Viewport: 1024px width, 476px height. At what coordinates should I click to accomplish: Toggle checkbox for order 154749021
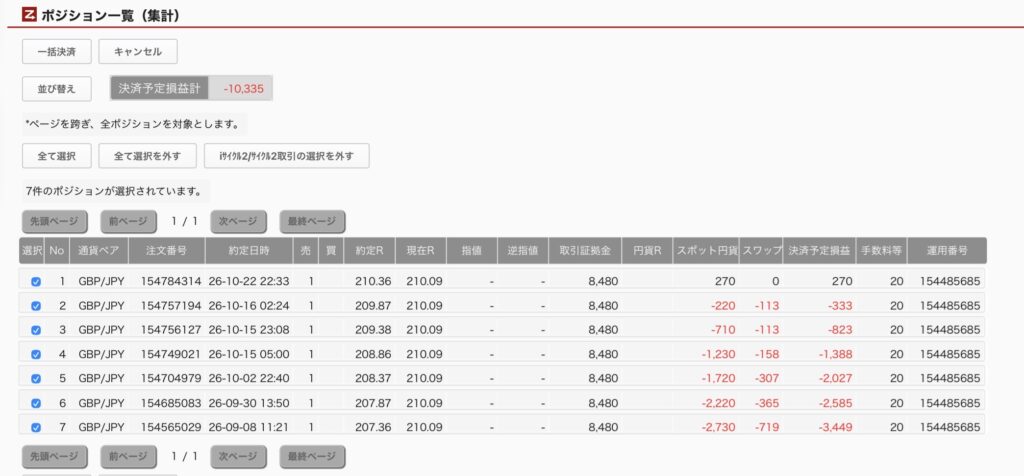click(36, 355)
